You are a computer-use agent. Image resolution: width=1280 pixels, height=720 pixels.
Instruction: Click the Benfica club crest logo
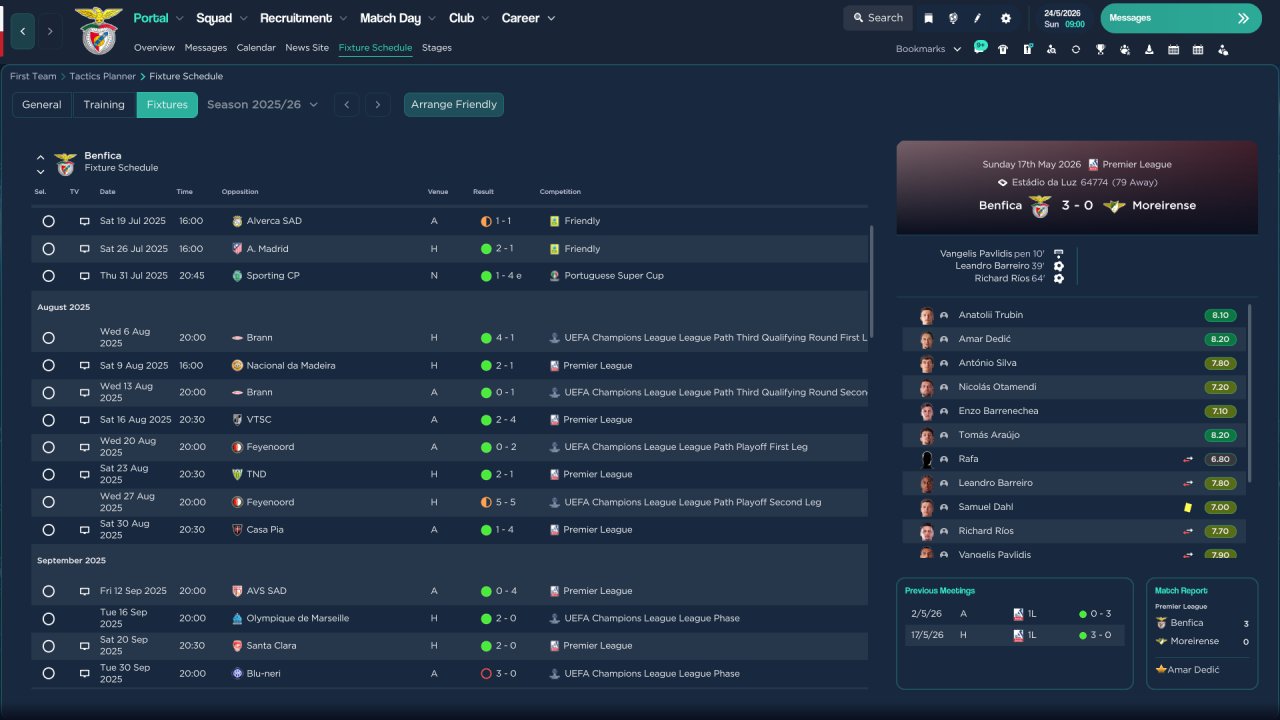click(x=98, y=30)
